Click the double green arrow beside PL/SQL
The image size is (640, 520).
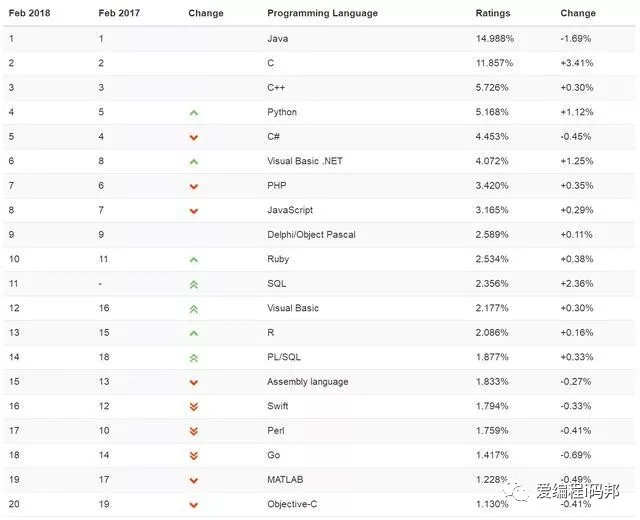point(194,358)
